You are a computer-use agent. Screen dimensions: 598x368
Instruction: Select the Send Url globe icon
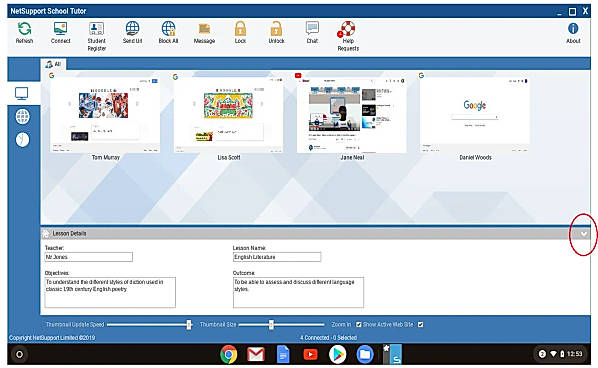click(132, 29)
